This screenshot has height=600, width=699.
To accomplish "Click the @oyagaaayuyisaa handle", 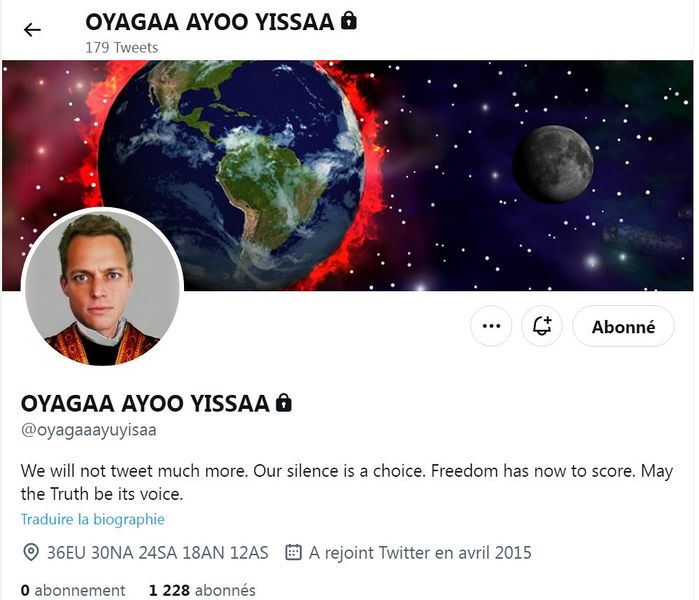I will pos(89,430).
